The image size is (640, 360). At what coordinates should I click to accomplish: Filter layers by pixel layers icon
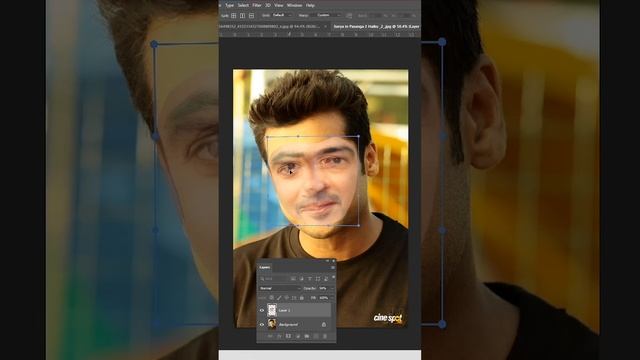pyautogui.click(x=293, y=279)
